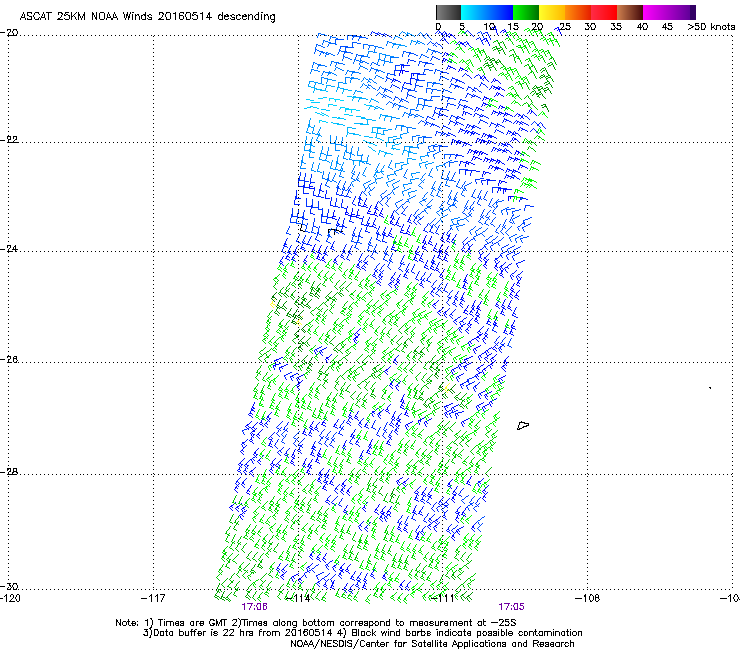Click the -20 latitude axis label

tap(10, 33)
